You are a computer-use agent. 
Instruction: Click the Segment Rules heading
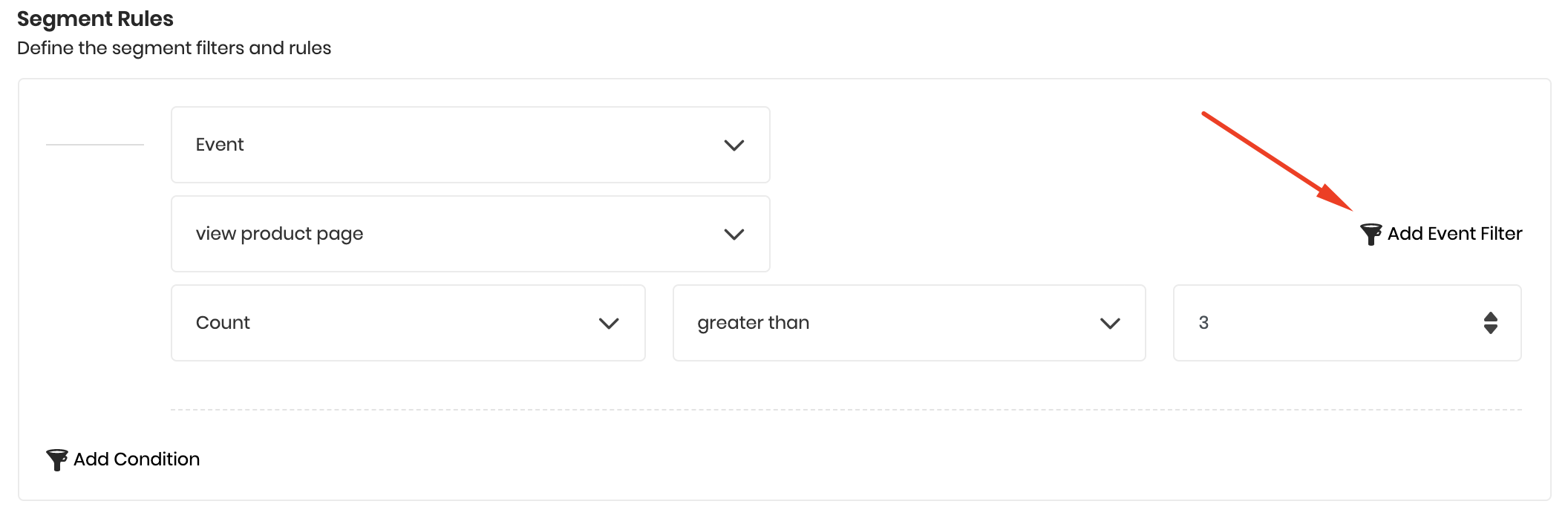pos(95,19)
